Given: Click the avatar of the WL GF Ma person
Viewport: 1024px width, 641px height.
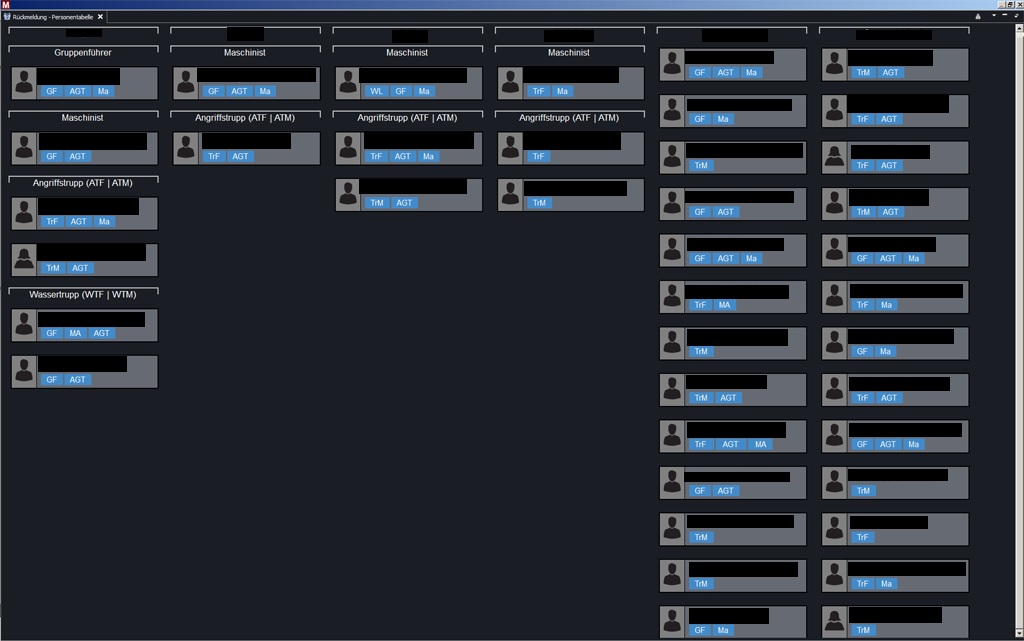Looking at the screenshot, I should pos(348,83).
